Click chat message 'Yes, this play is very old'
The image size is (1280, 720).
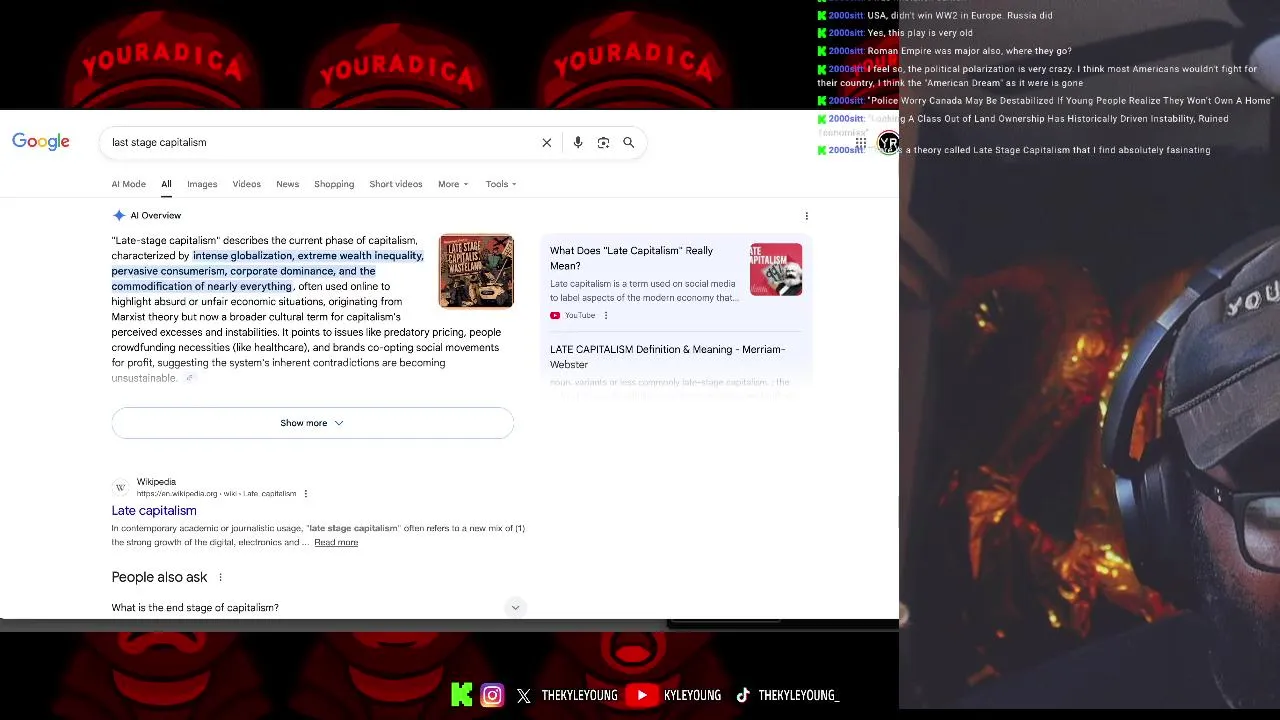pyautogui.click(x=895, y=34)
